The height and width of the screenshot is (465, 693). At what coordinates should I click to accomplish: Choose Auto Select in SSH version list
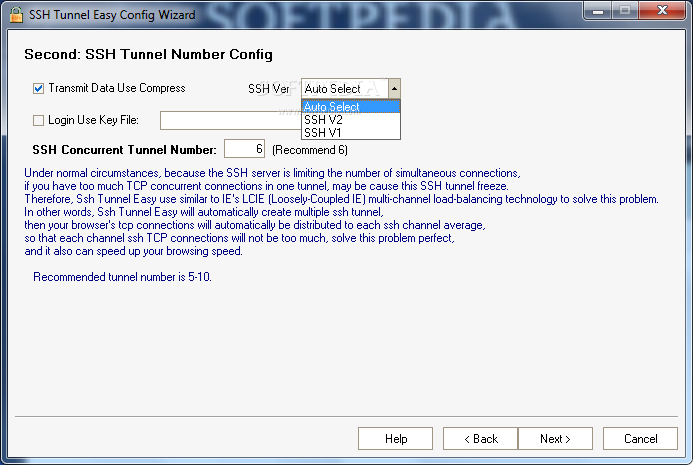tap(351, 107)
